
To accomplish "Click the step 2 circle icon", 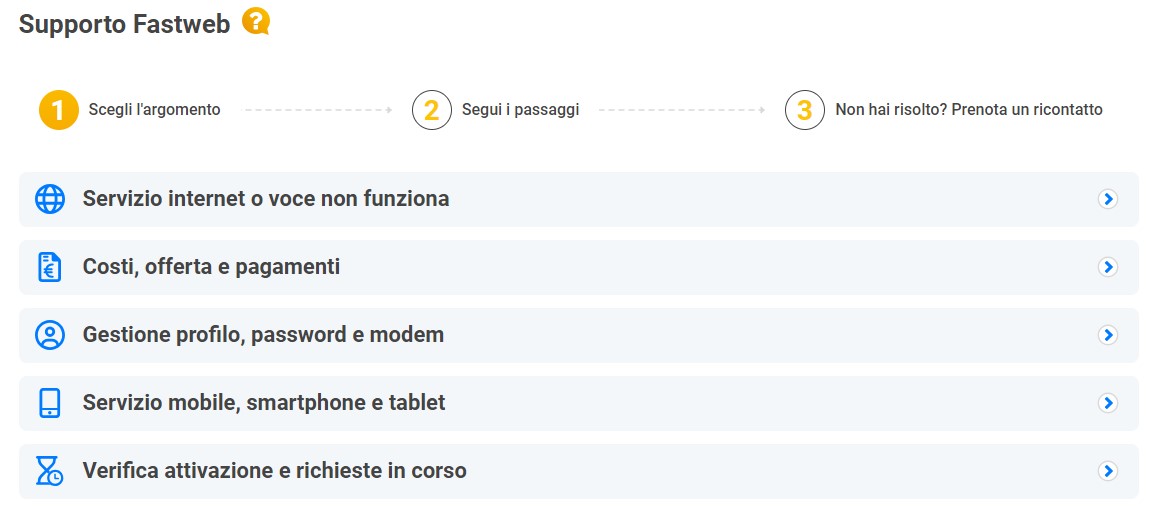I will [x=432, y=110].
